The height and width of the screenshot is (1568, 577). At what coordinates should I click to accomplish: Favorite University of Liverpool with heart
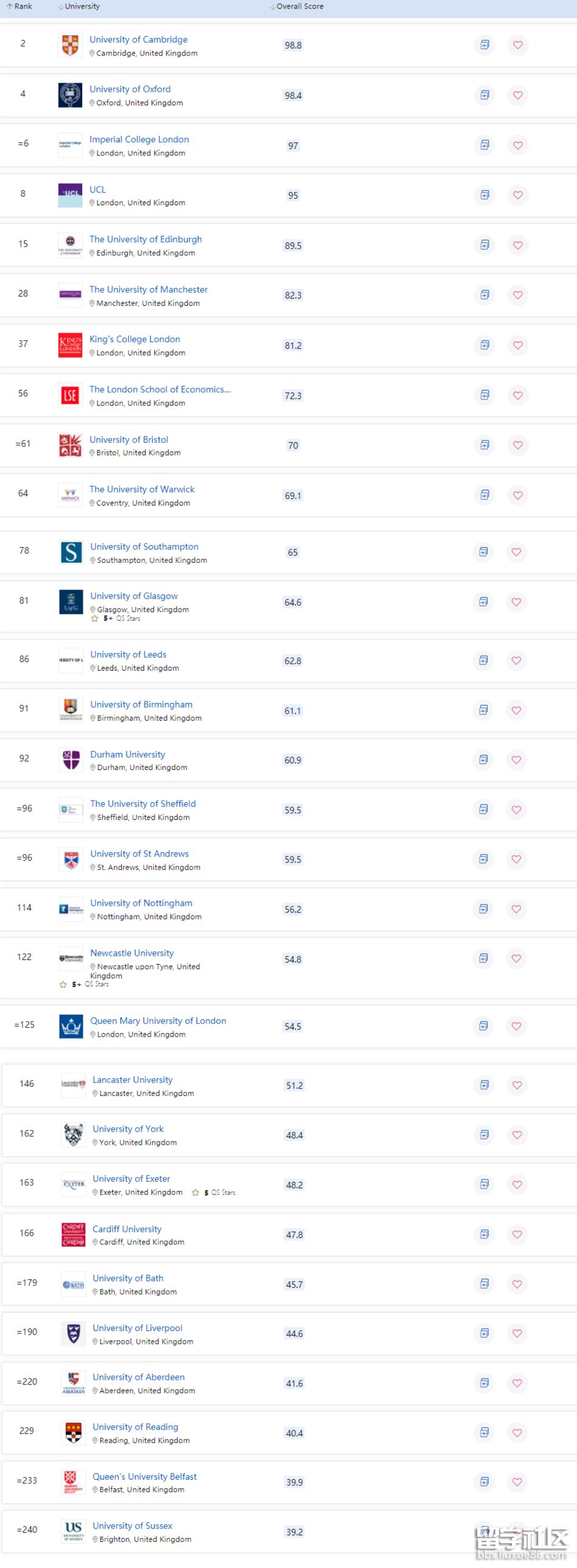pos(517,1333)
